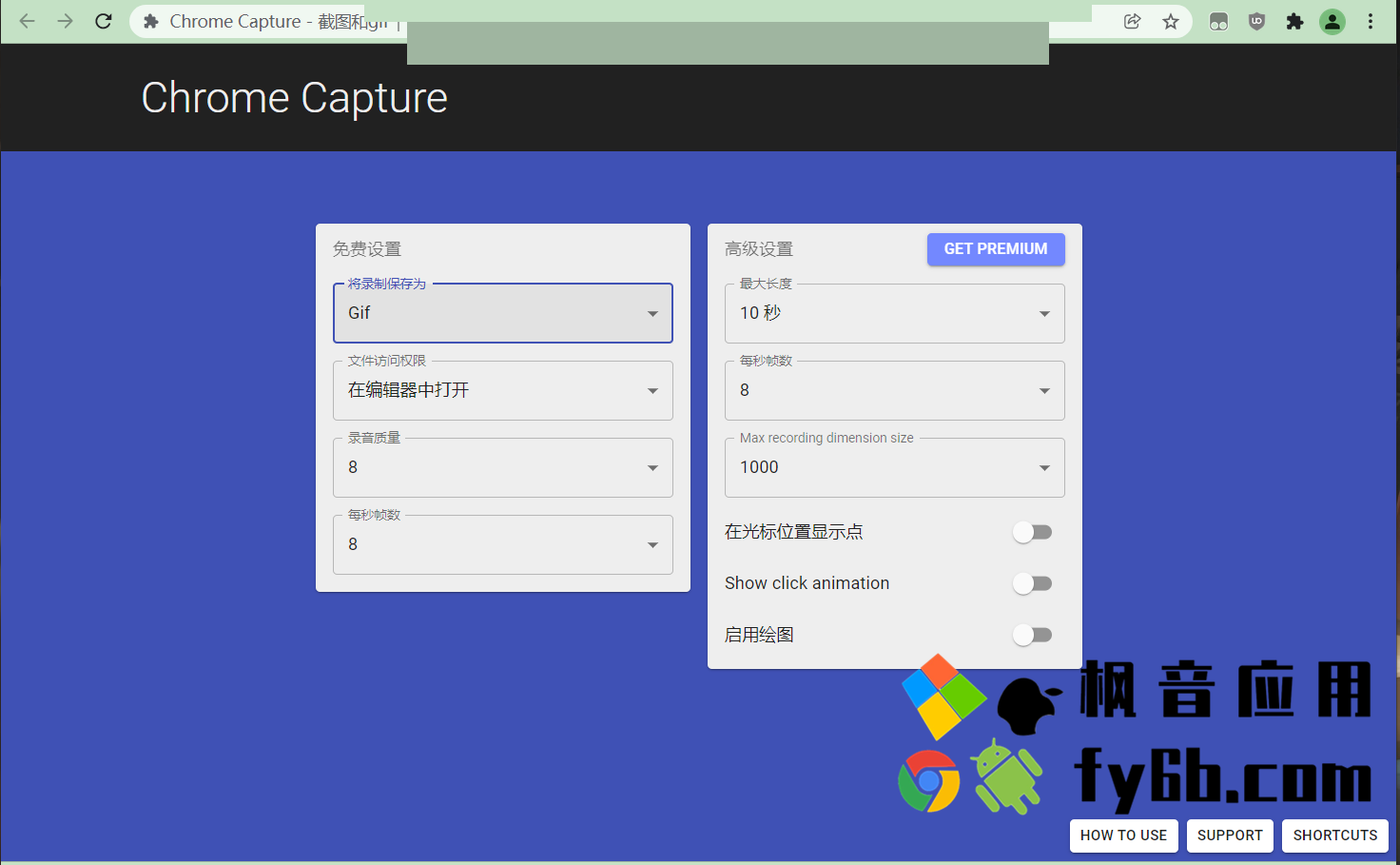The height and width of the screenshot is (865, 1400).
Task: Open 每秒帧数 dropdown in 免费设置 card
Action: (503, 544)
